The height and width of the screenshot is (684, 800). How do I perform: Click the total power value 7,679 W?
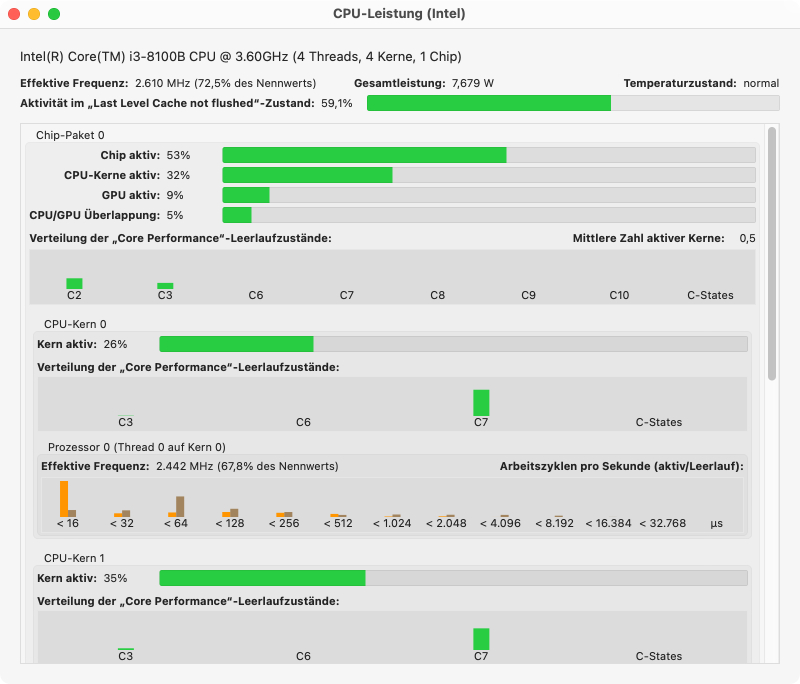click(473, 83)
